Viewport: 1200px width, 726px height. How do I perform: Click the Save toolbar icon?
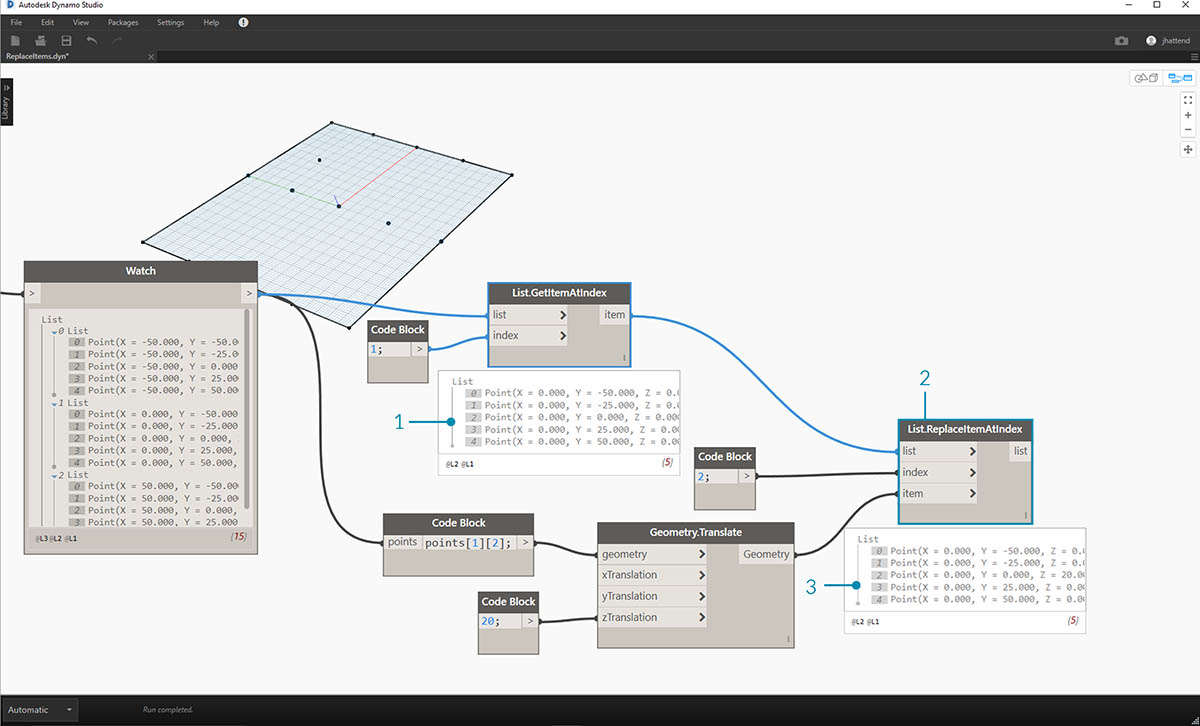coord(66,40)
